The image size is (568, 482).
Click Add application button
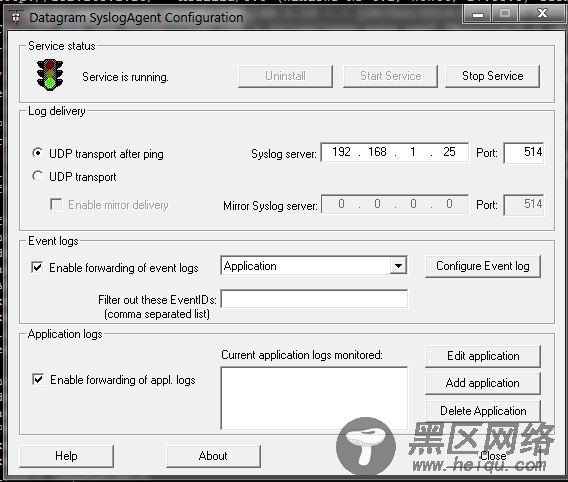pyautogui.click(x=483, y=383)
